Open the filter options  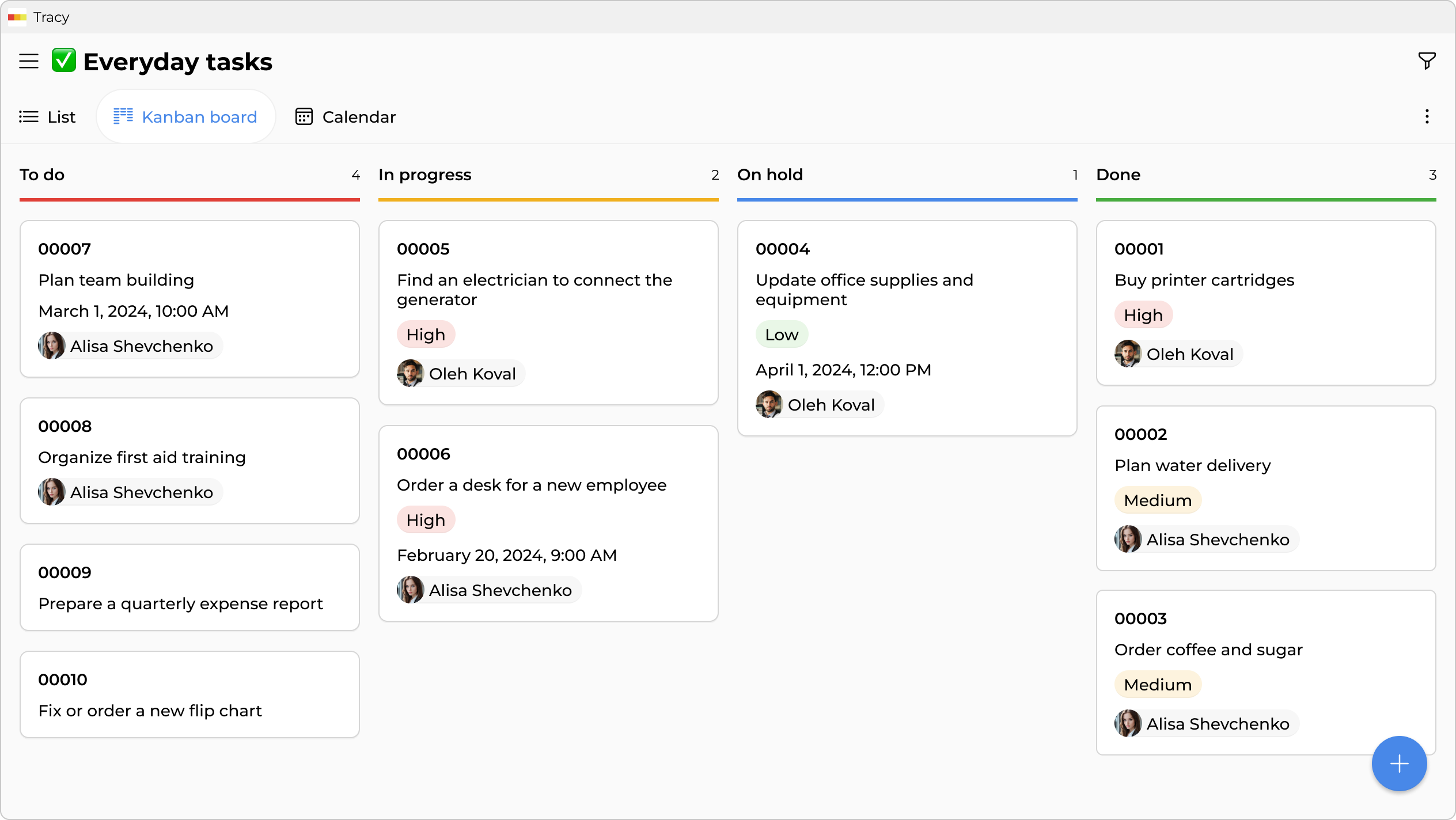[x=1426, y=61]
